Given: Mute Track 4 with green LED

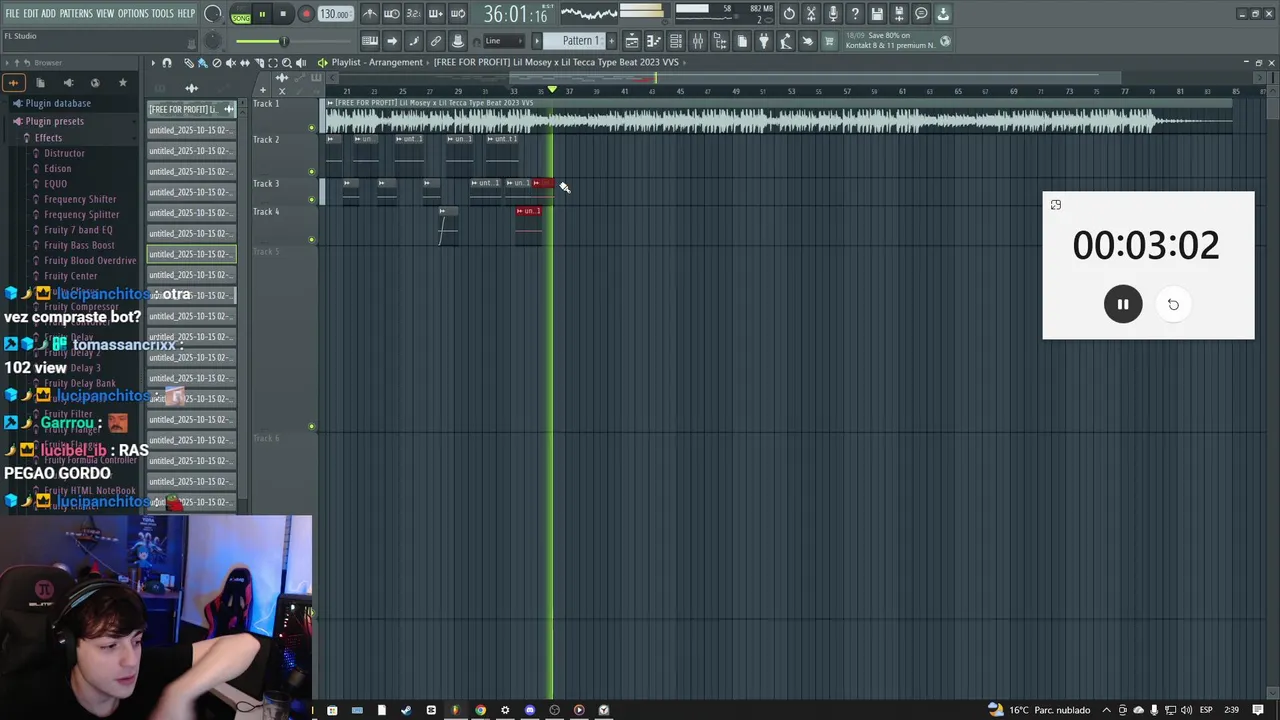Looking at the screenshot, I should [311, 240].
